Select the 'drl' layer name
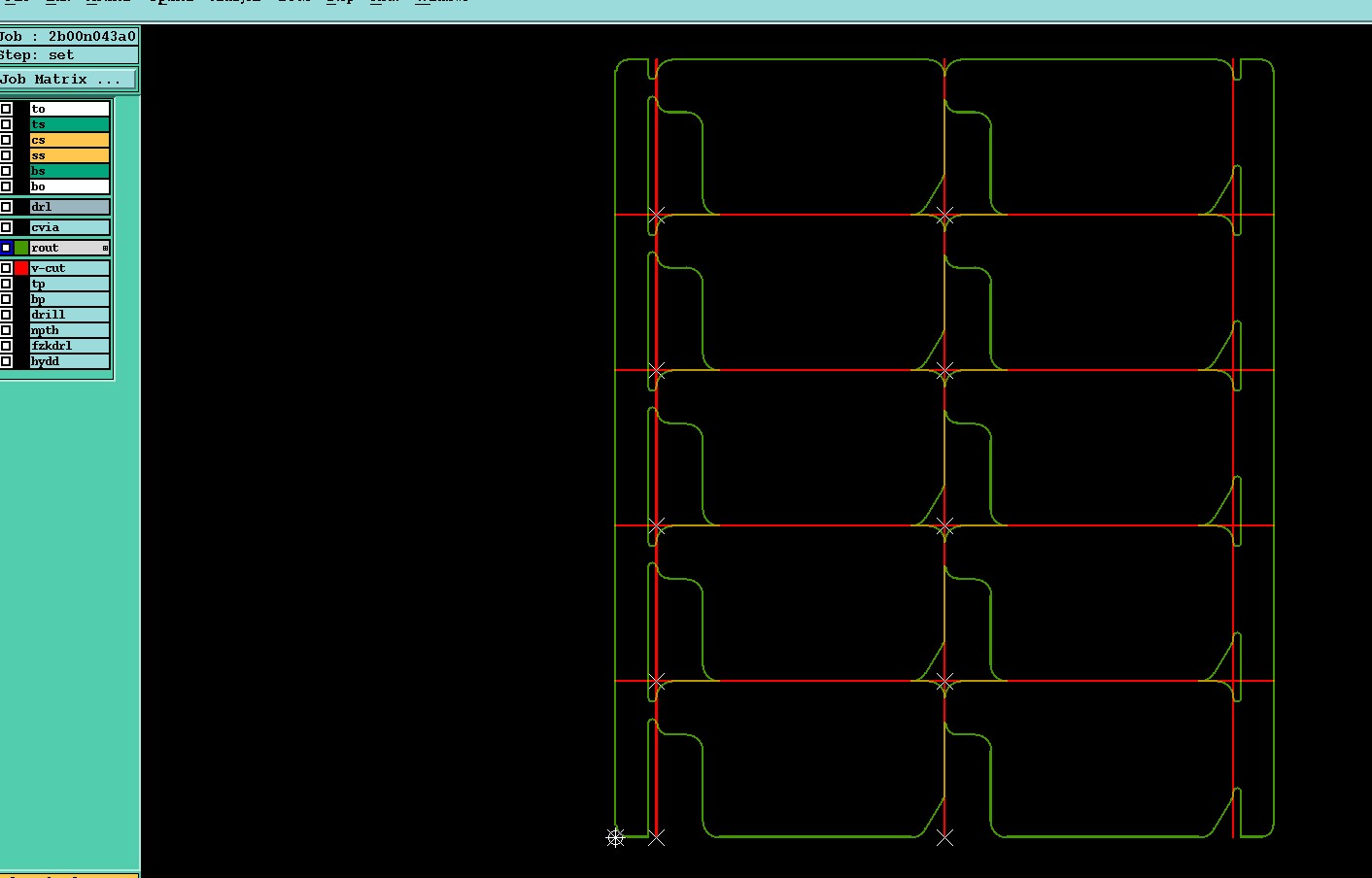This screenshot has width=1372, height=878. (69, 207)
